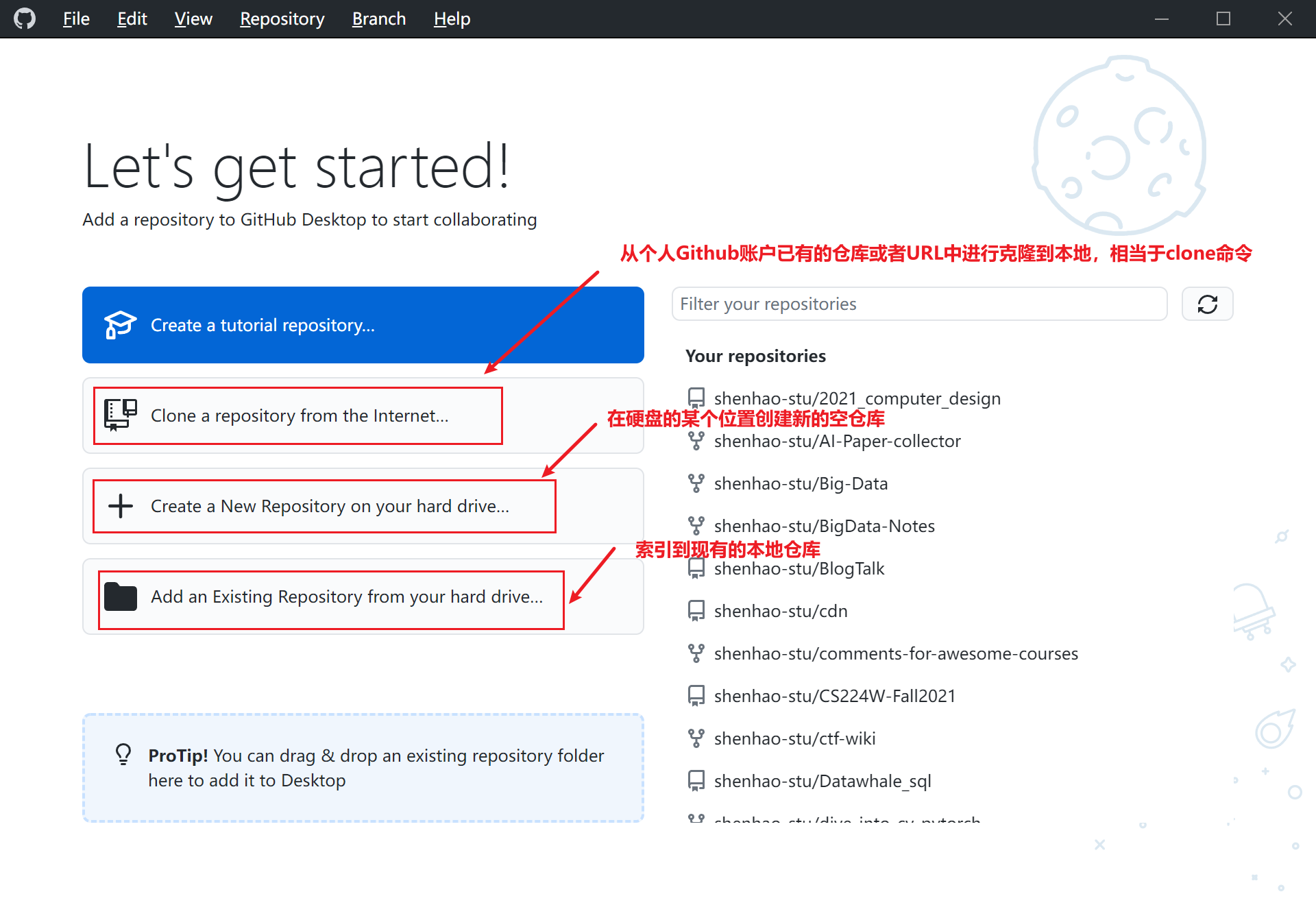Click repo icon beside shenhao-stu/cdn
Viewport: 1316px width, 905px height.
click(696, 611)
